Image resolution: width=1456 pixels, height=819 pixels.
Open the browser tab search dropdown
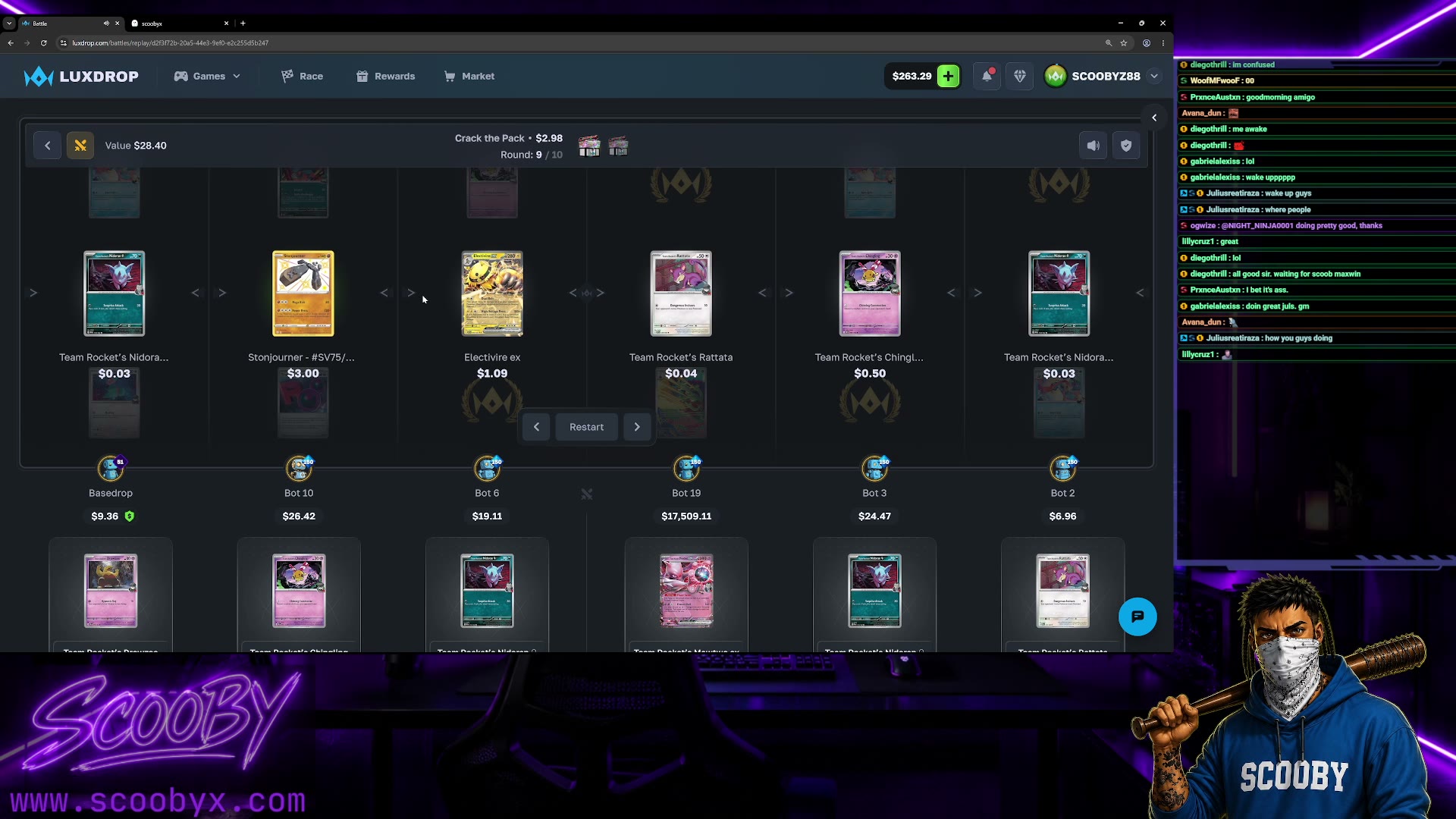[x=9, y=24]
